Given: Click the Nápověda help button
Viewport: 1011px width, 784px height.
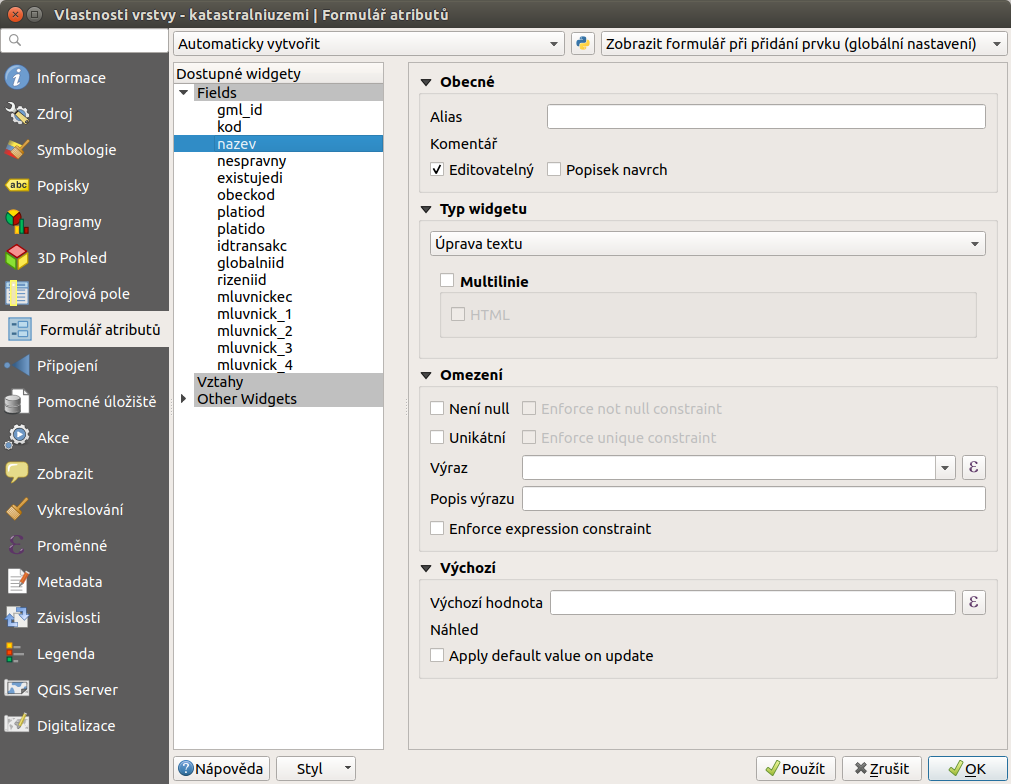Looking at the screenshot, I should pos(222,769).
